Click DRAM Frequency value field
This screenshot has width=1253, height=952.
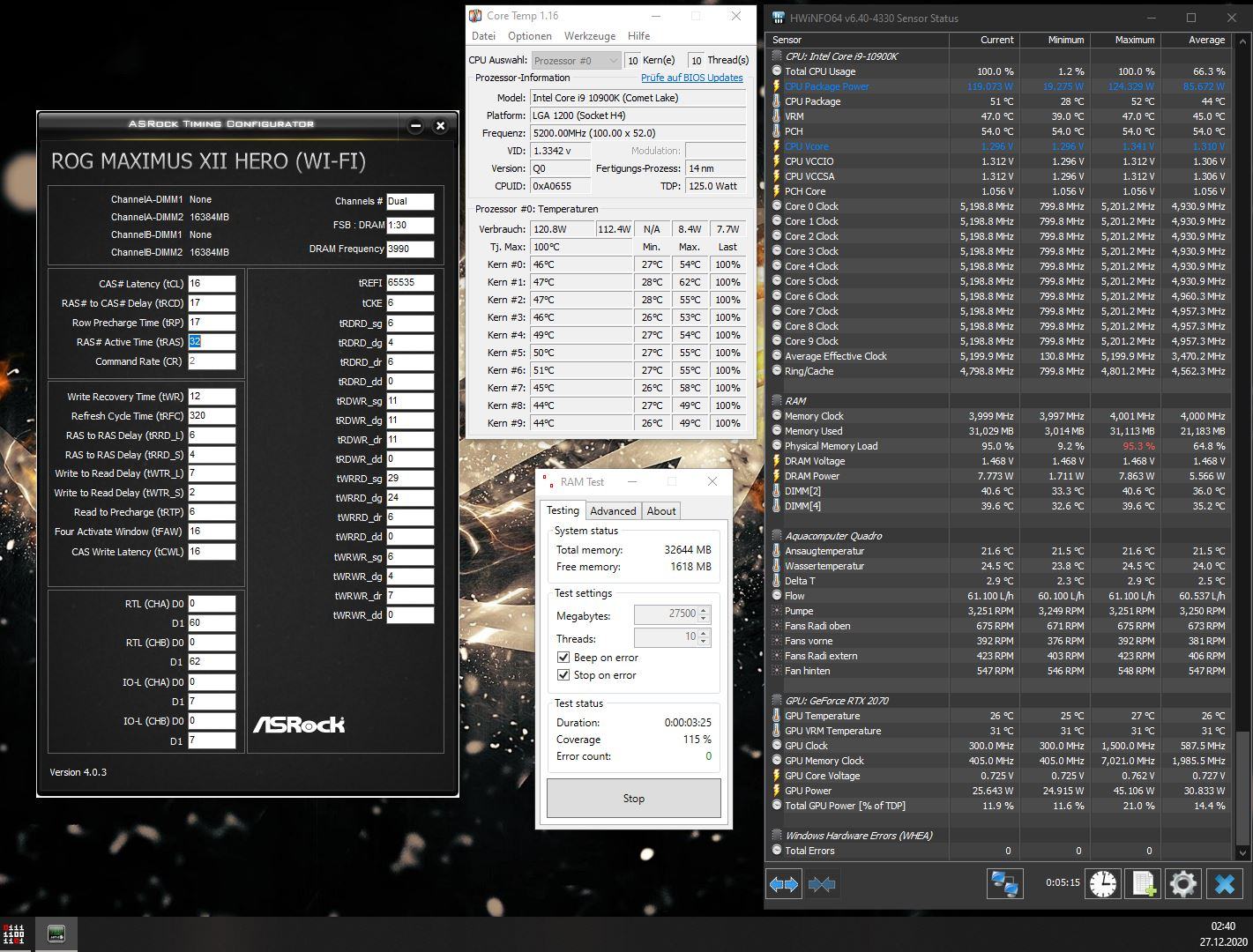point(410,249)
